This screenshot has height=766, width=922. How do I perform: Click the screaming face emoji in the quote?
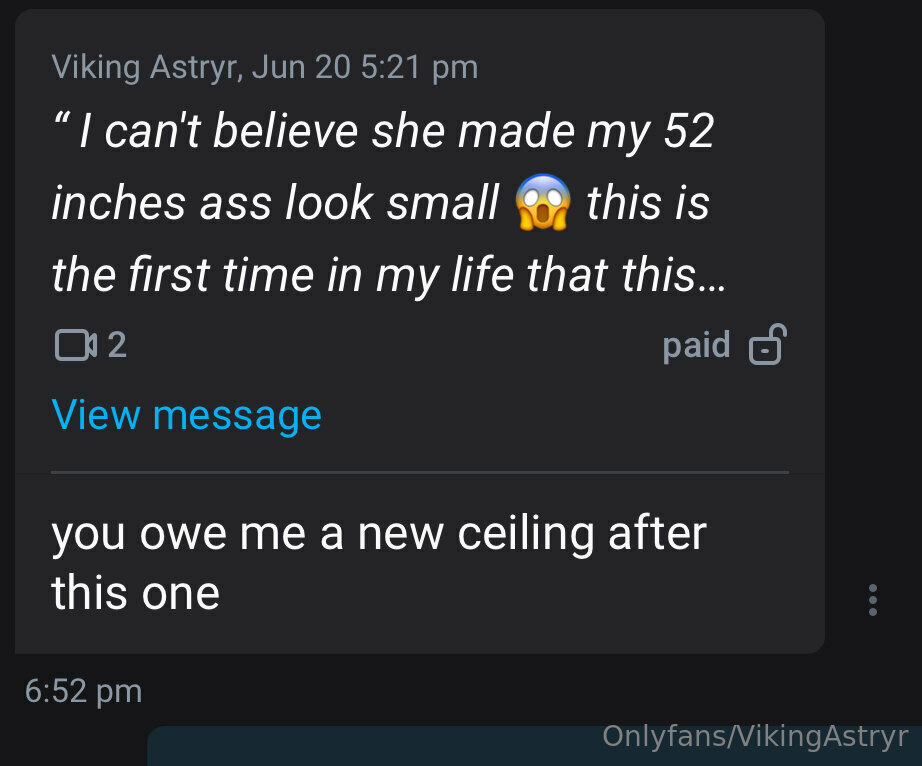[542, 202]
